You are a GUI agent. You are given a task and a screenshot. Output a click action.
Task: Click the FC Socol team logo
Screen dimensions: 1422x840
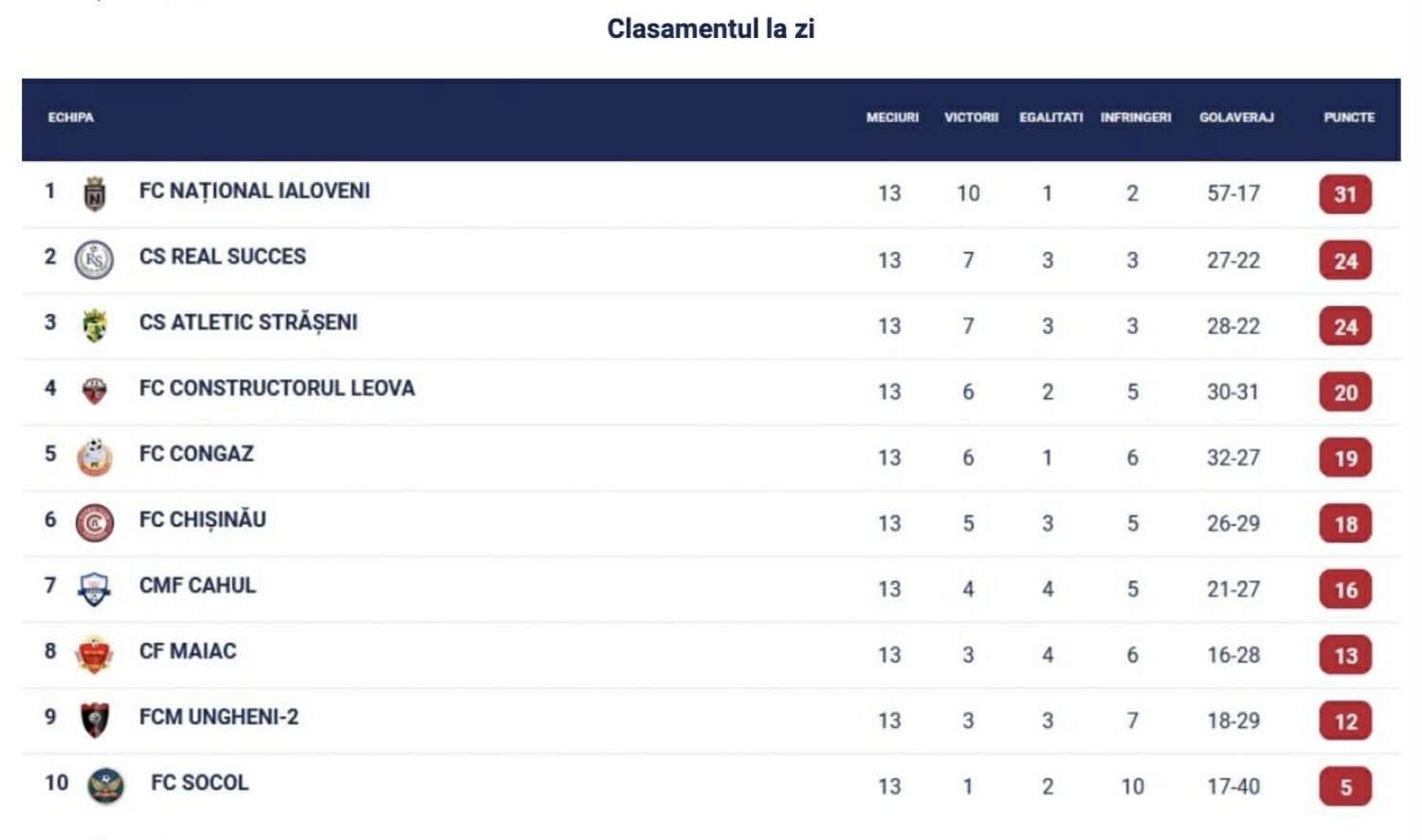point(105,786)
